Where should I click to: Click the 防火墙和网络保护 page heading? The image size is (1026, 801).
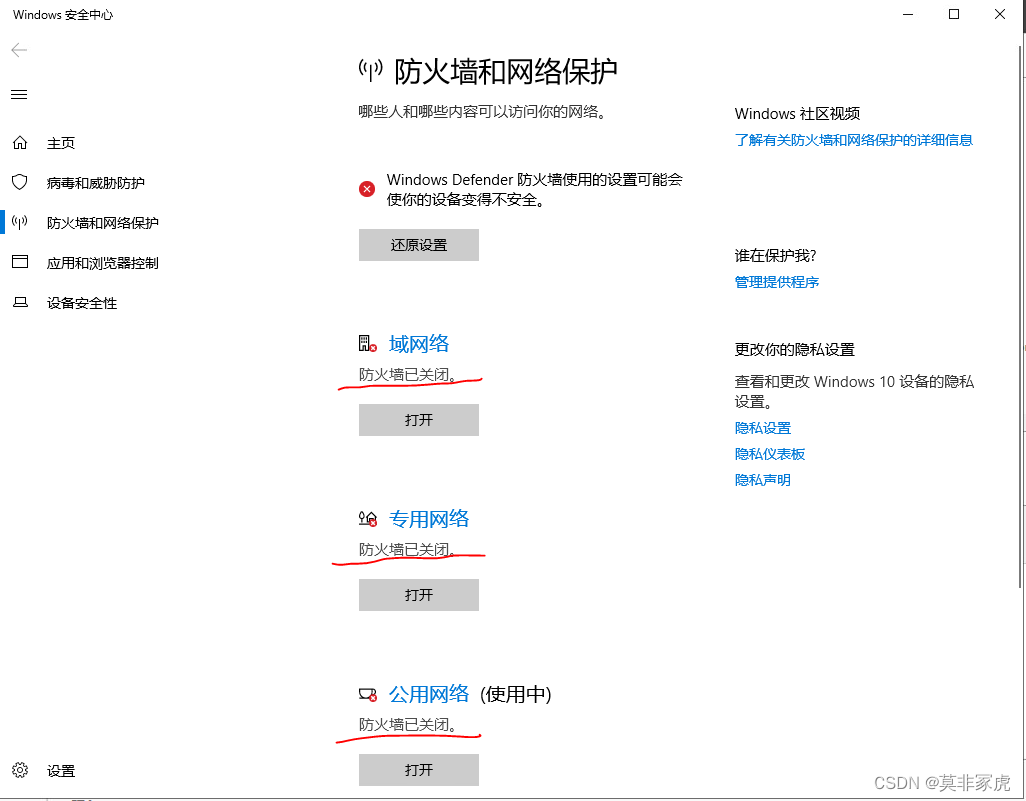506,71
